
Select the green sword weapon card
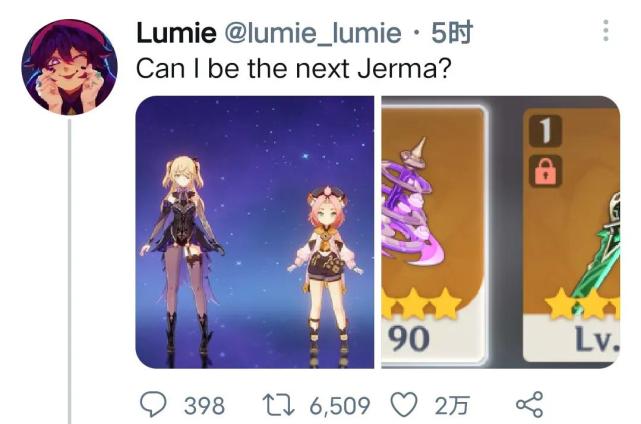click(x=572, y=234)
